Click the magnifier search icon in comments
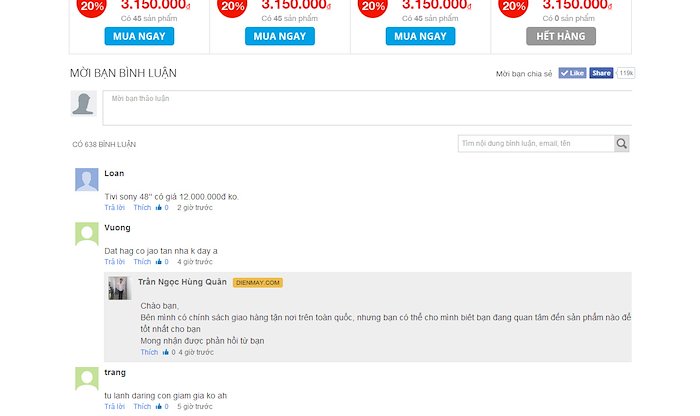Viewport: 700px width, 416px height. [621, 143]
